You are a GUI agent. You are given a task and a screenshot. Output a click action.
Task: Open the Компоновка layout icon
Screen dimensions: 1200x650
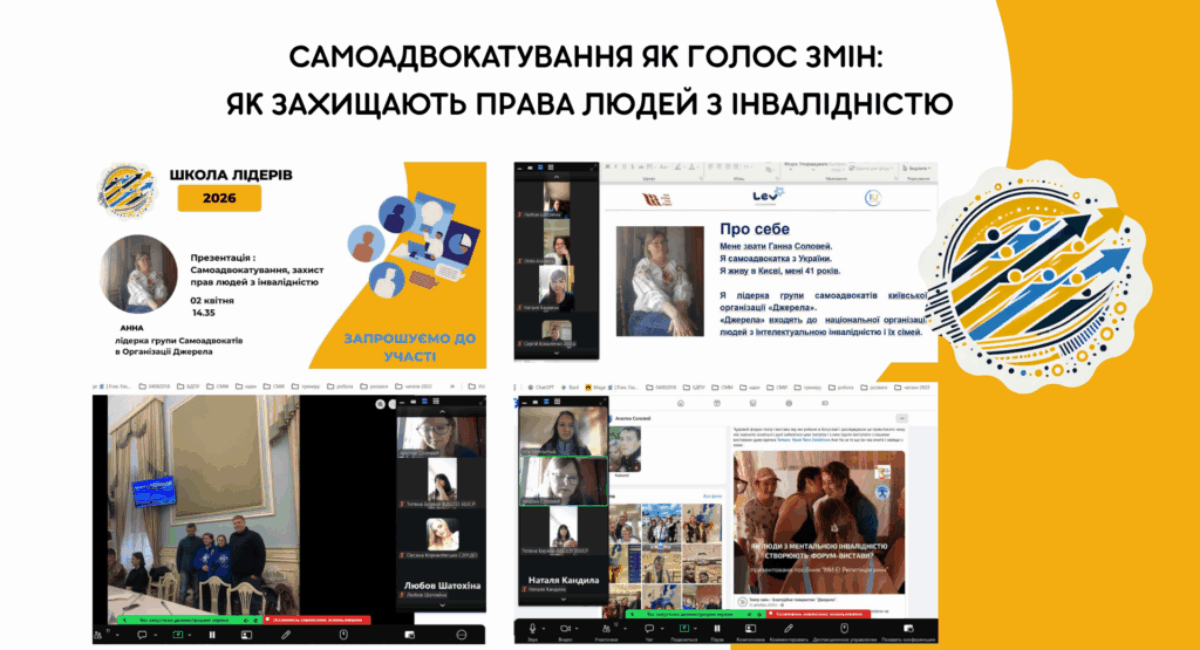(x=748, y=627)
